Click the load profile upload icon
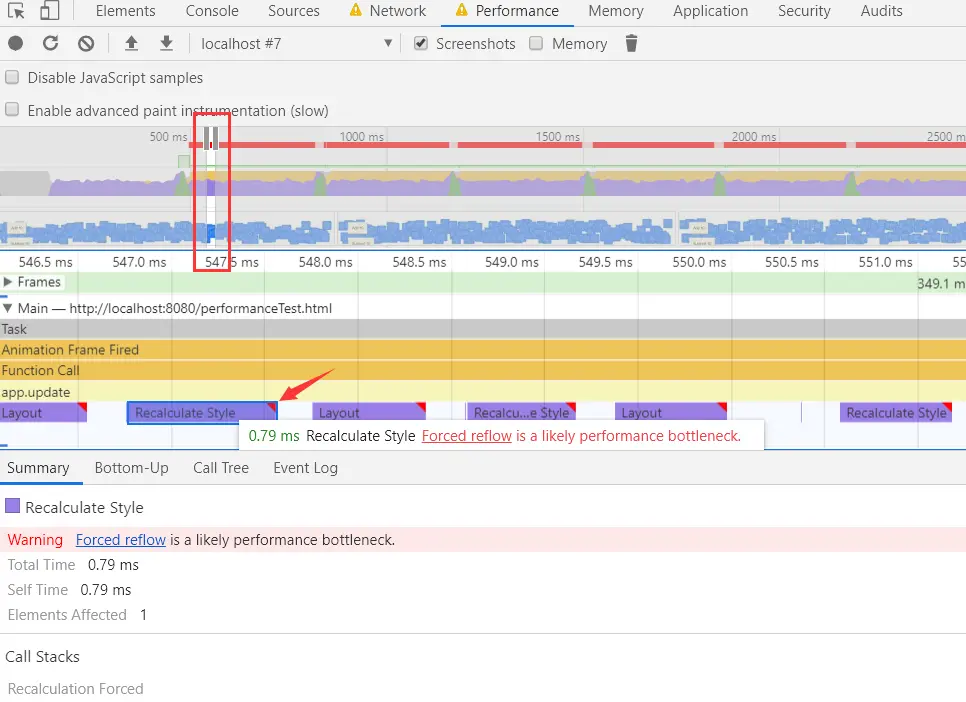 (131, 43)
